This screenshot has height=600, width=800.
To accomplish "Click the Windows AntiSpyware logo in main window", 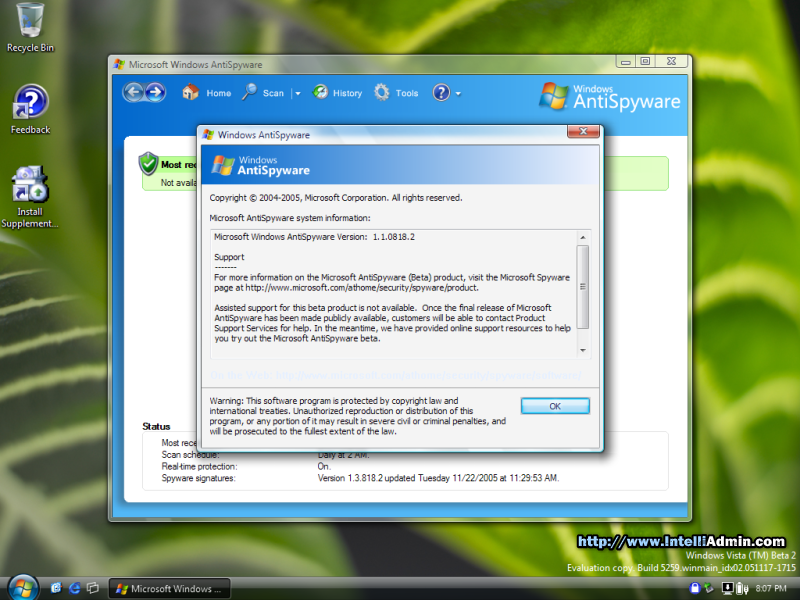I will coord(610,96).
